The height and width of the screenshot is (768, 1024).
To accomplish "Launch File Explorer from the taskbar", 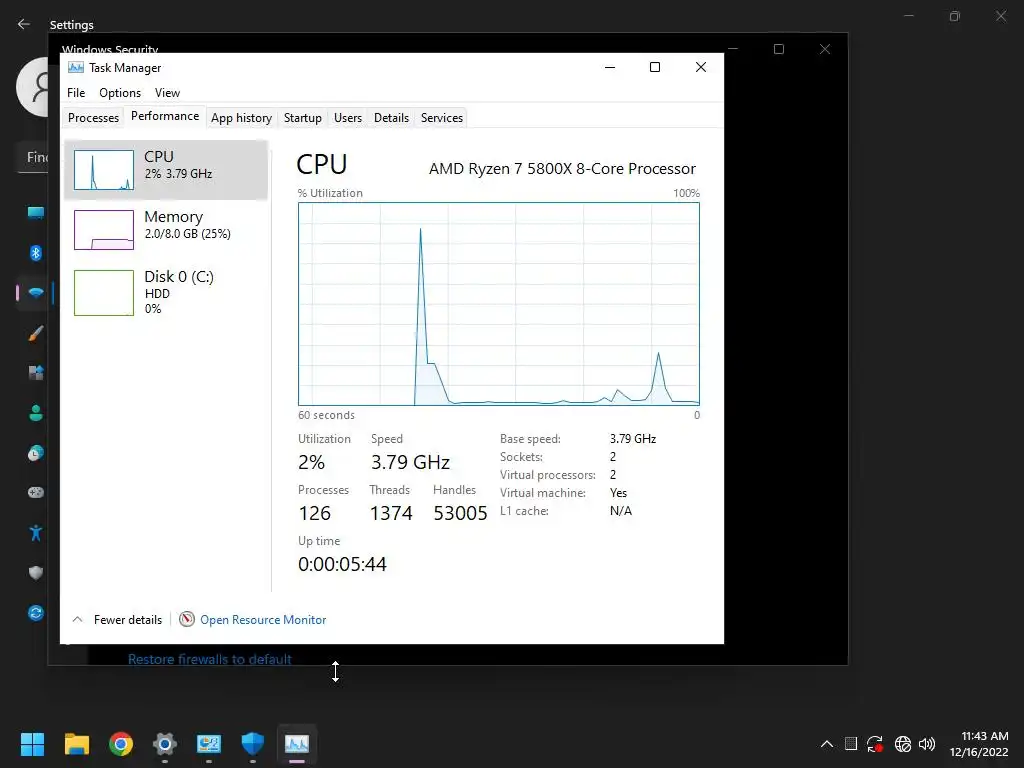I will point(76,744).
